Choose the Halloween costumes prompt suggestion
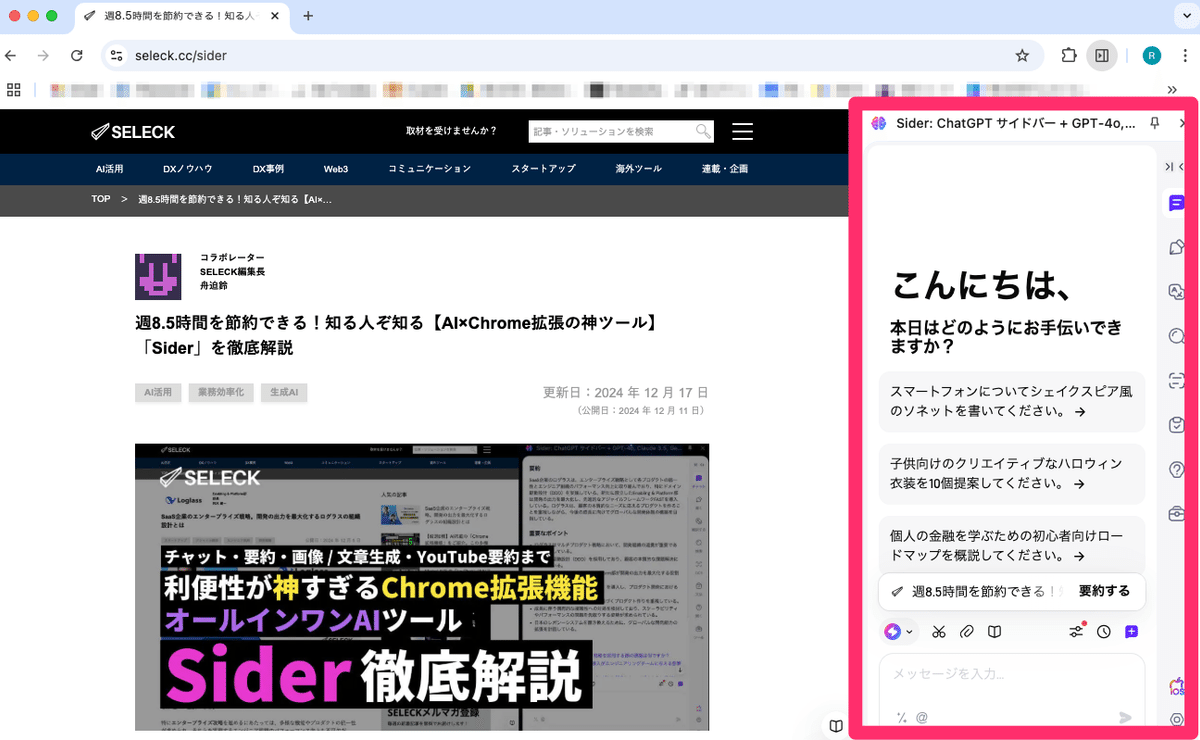 1011,473
